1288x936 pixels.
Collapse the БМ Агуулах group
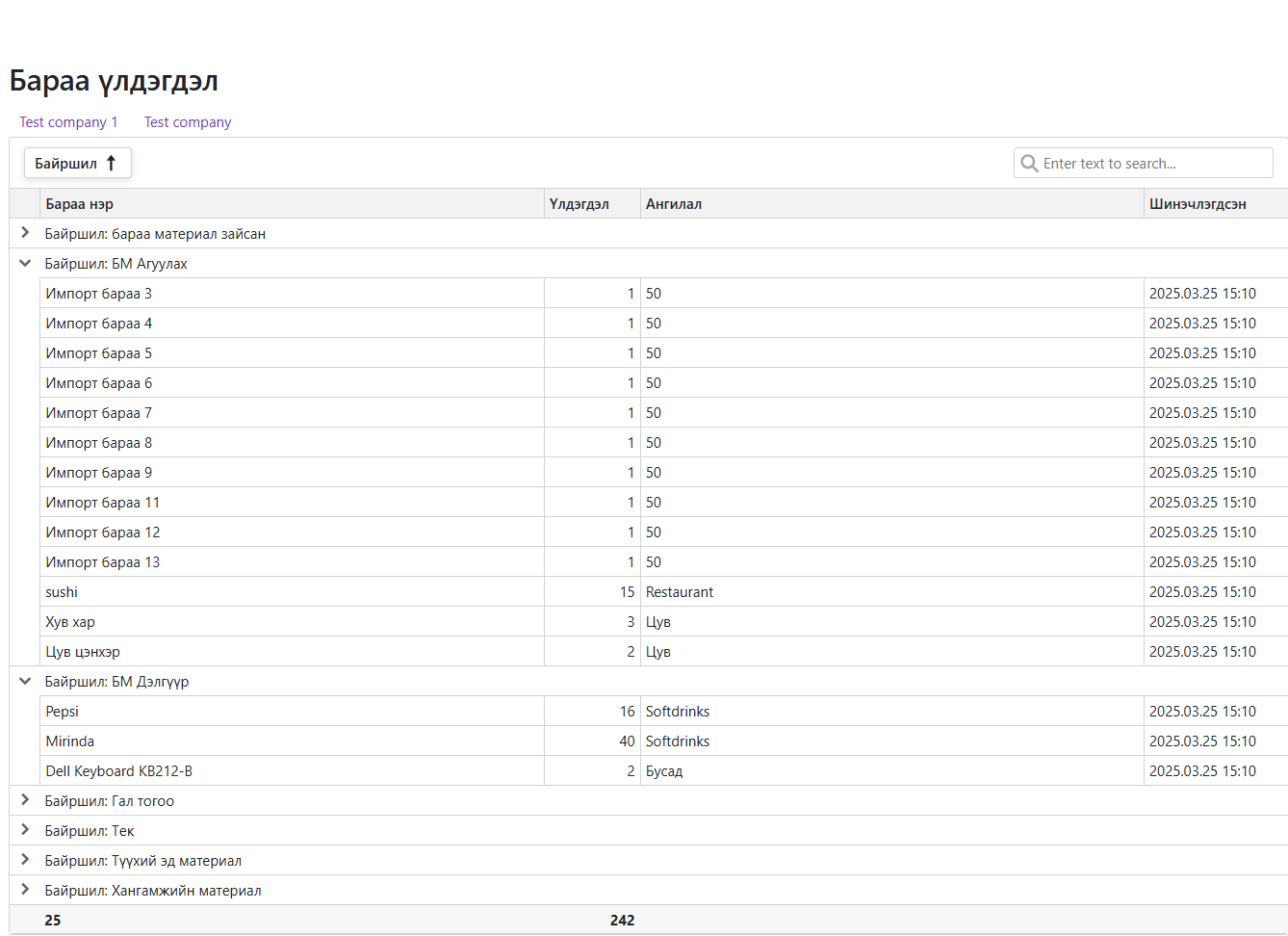click(25, 263)
